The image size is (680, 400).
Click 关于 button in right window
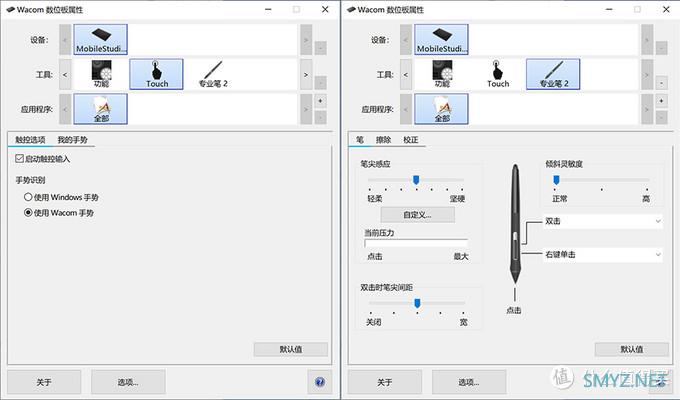click(385, 382)
